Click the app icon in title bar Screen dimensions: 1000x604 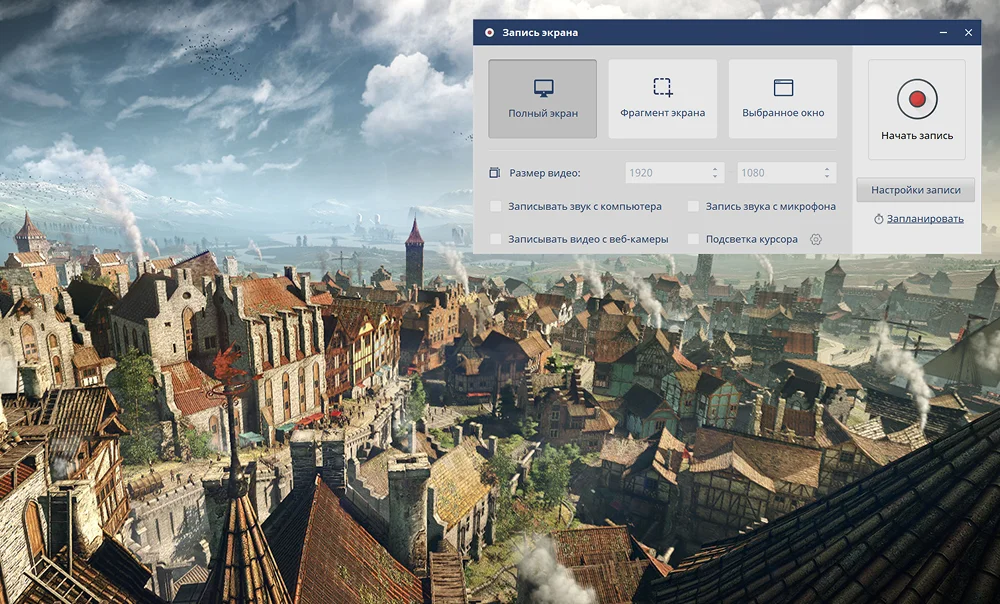pos(489,33)
